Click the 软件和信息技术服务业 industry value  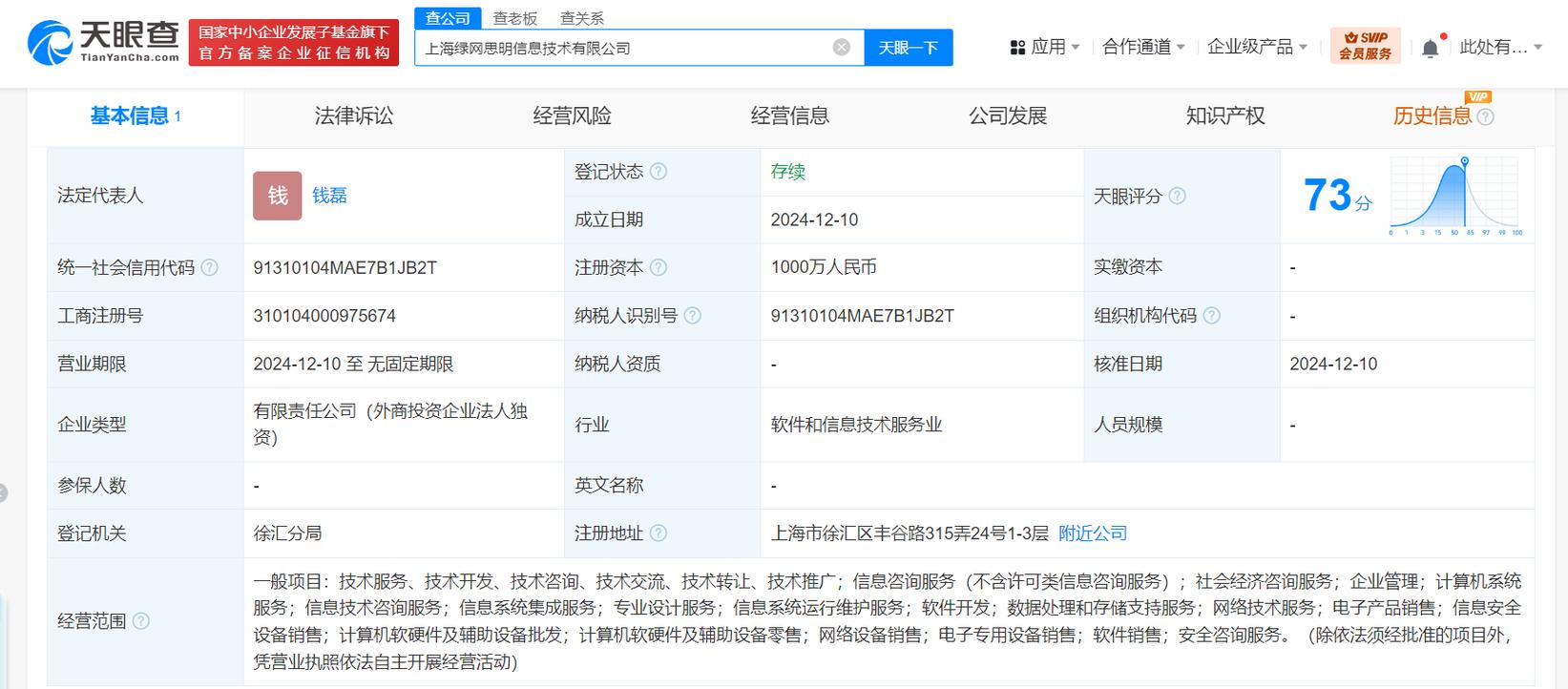(856, 425)
